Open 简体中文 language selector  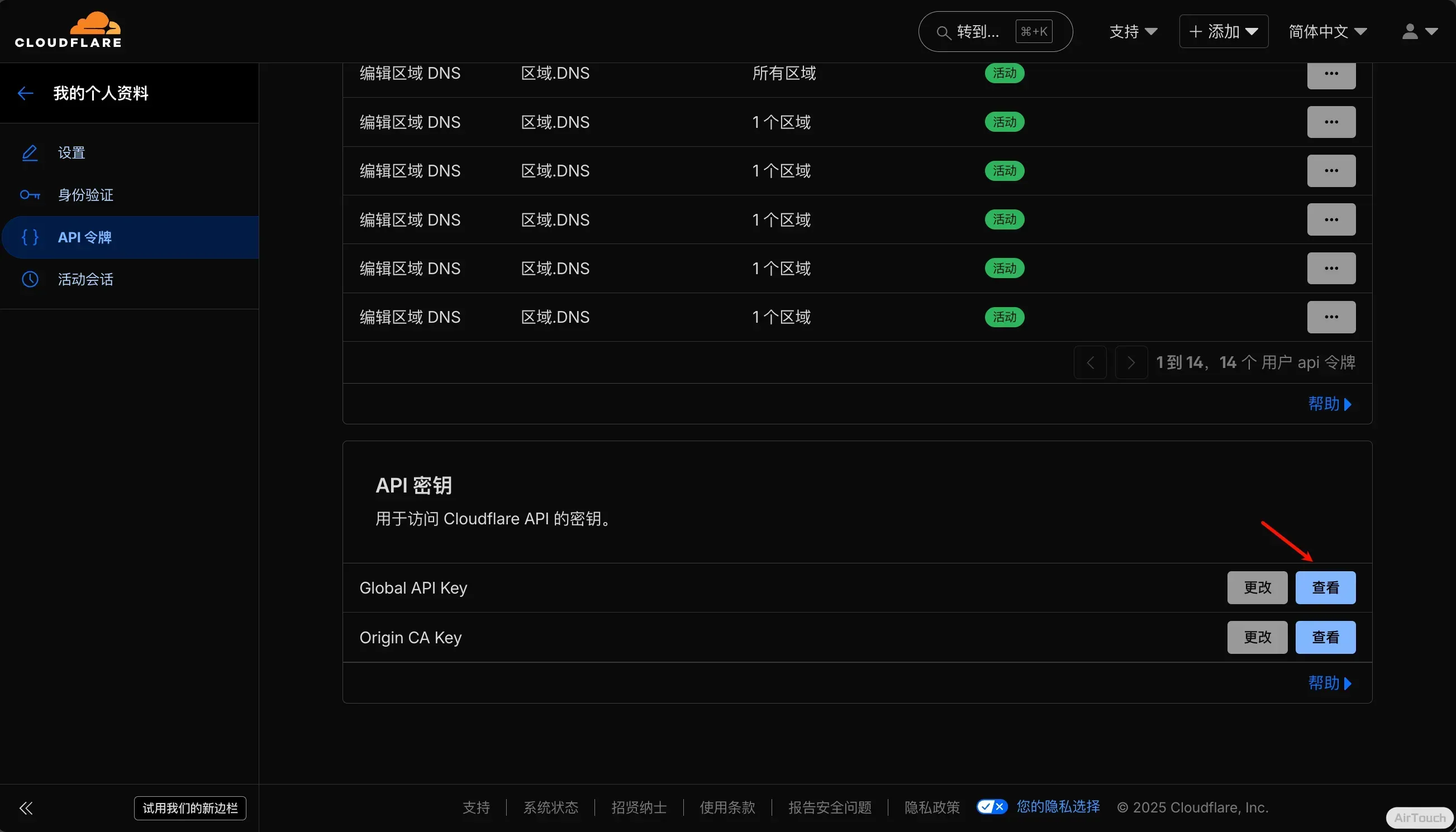[x=1327, y=31]
